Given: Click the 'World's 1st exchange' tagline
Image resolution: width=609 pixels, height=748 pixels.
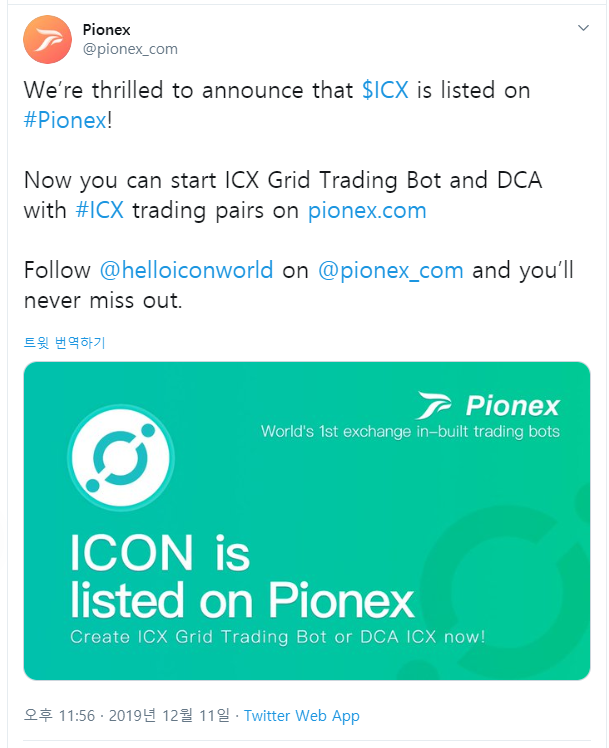Looking at the screenshot, I should [410, 431].
